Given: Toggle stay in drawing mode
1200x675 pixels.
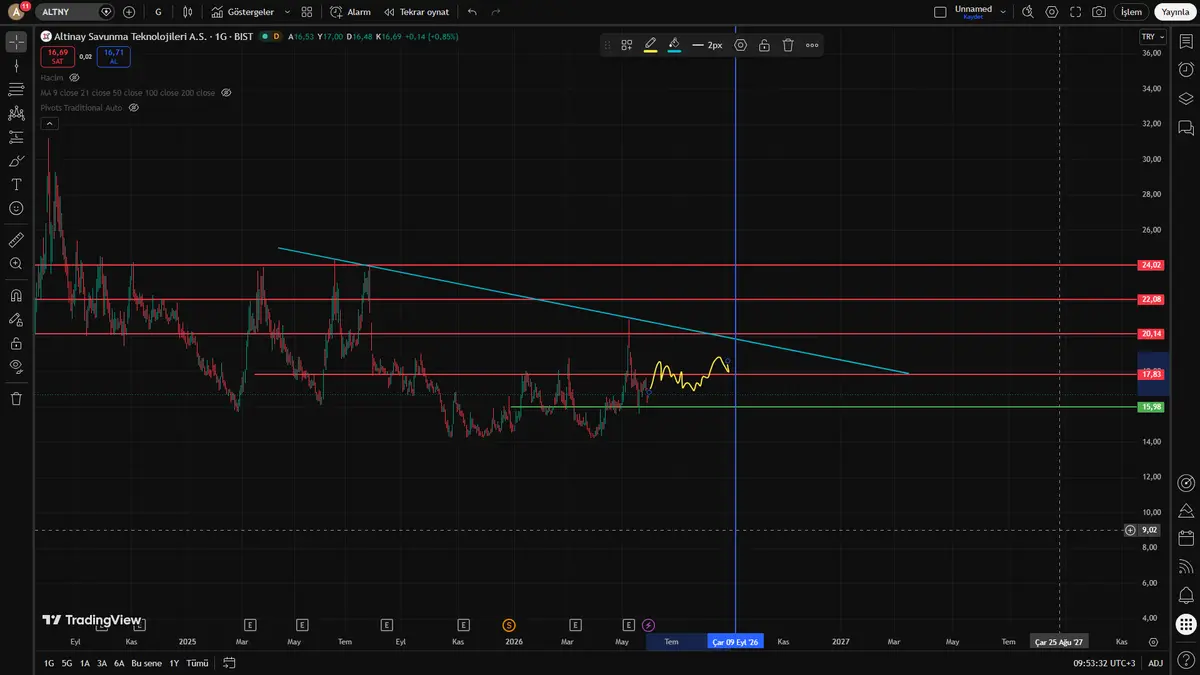Looking at the screenshot, I should (x=16, y=320).
